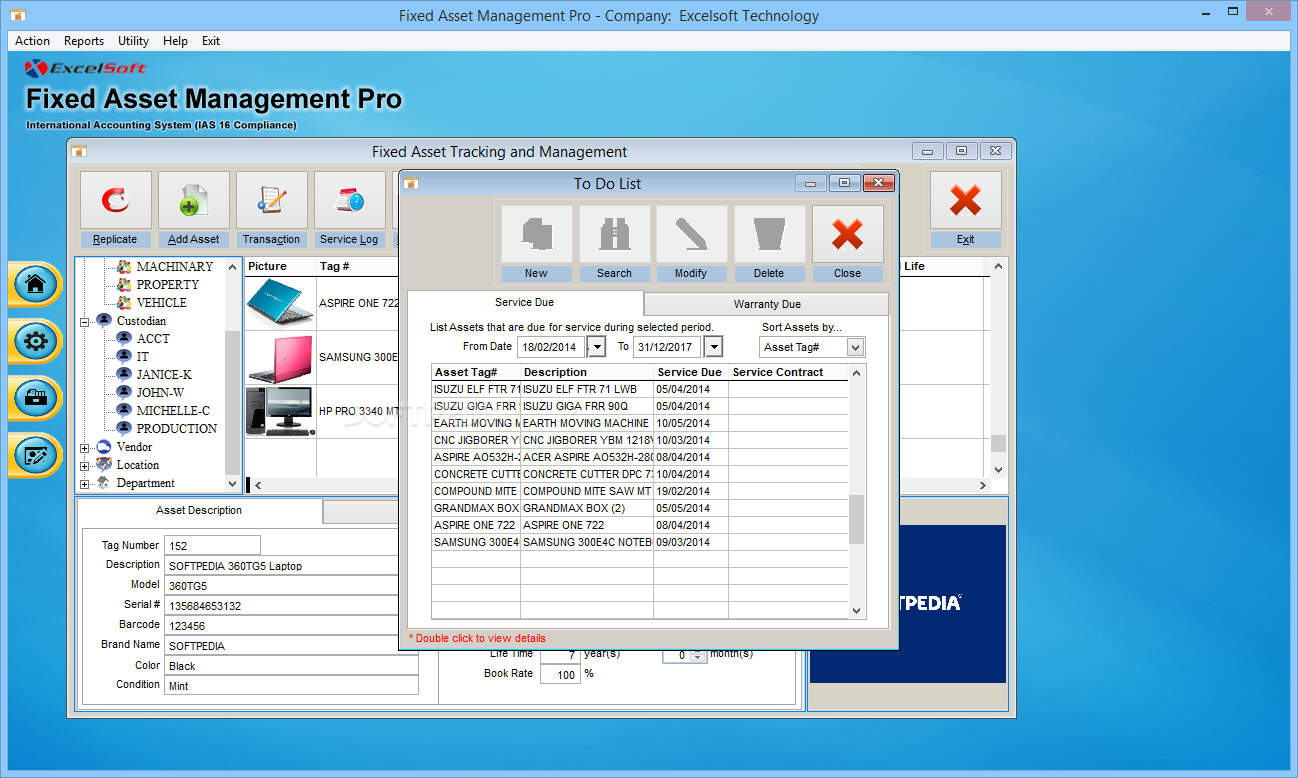Open the Action menu

click(32, 41)
